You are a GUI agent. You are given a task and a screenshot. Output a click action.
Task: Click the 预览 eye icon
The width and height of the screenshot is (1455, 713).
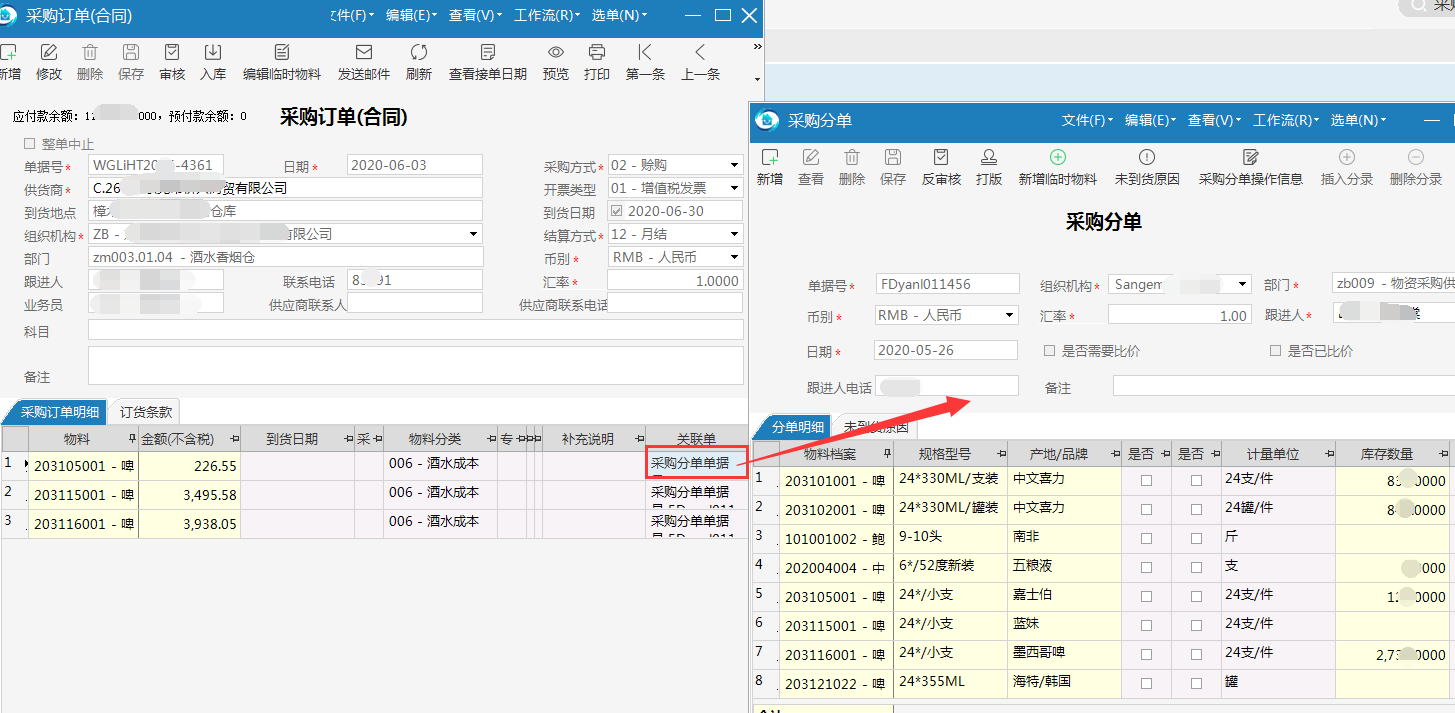click(x=556, y=52)
